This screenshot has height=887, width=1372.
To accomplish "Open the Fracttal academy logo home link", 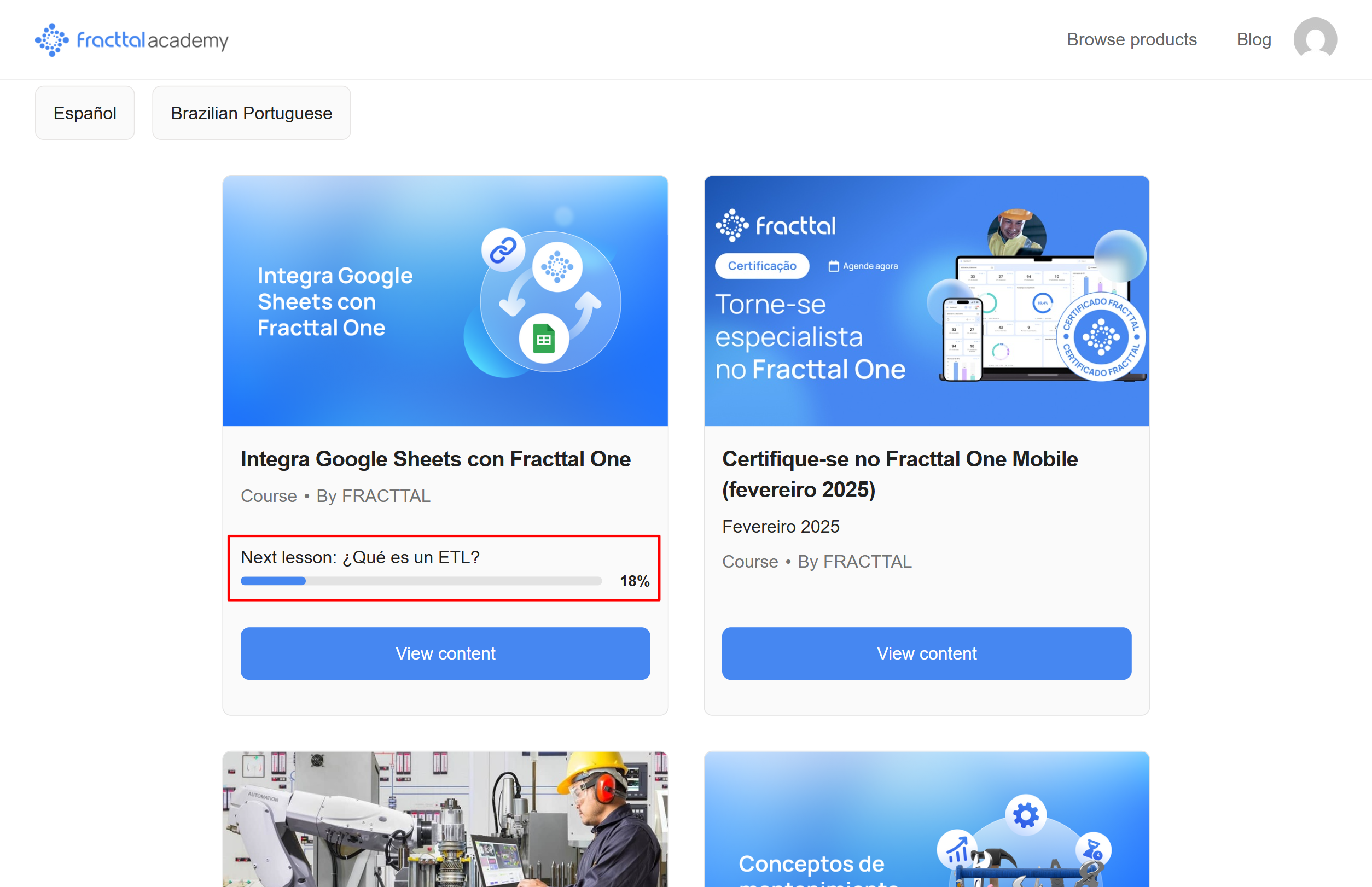I will point(131,40).
